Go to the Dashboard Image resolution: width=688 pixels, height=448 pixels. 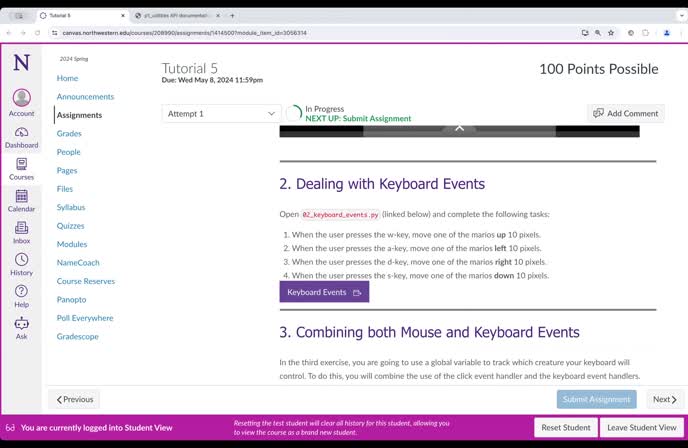[21, 138]
